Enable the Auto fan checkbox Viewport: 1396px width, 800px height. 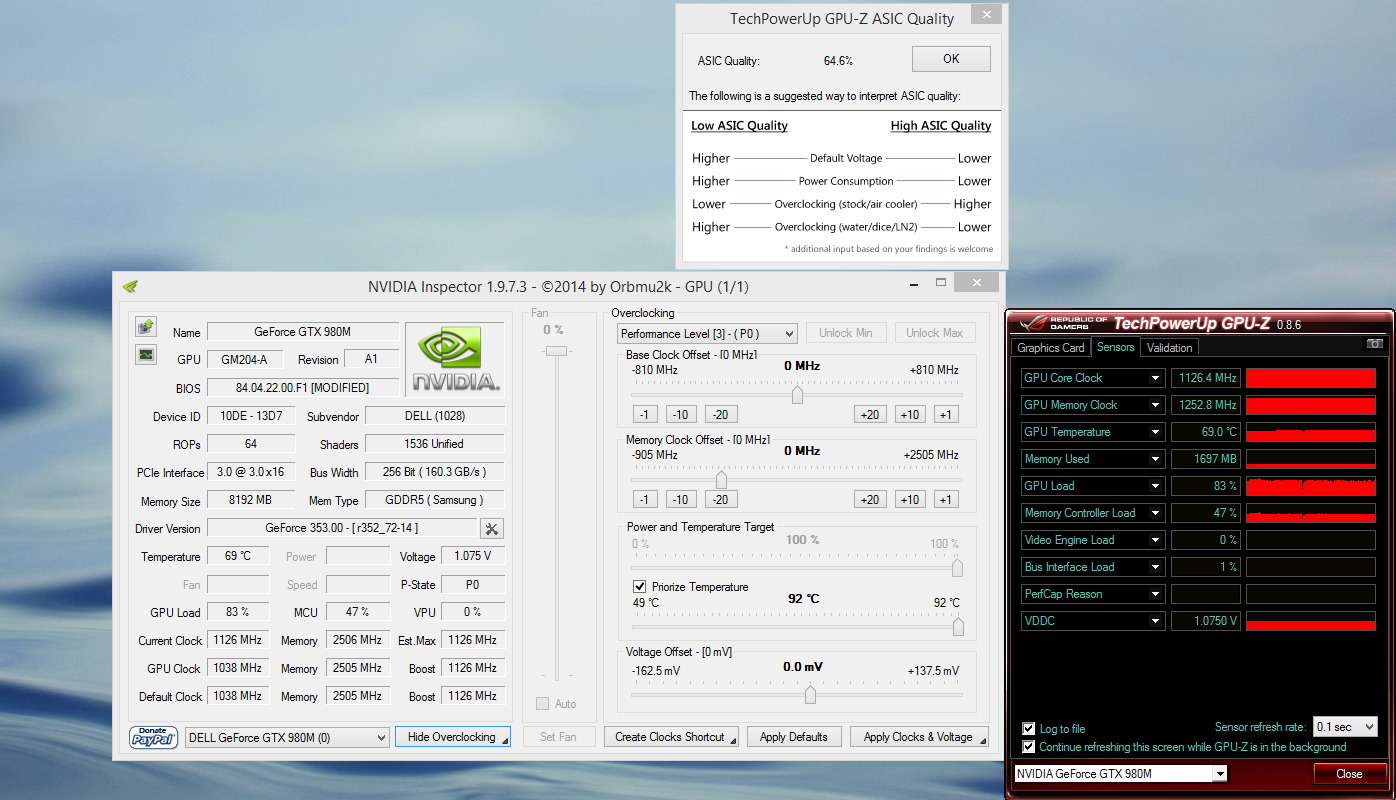pos(542,704)
